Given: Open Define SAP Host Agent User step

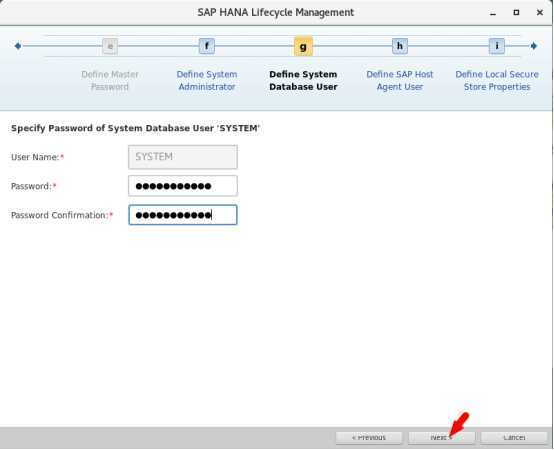Looking at the screenshot, I should (400, 81).
